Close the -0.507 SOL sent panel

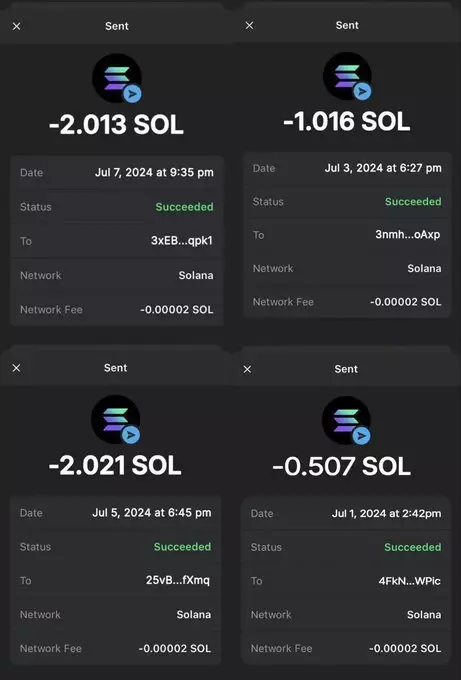[247, 369]
